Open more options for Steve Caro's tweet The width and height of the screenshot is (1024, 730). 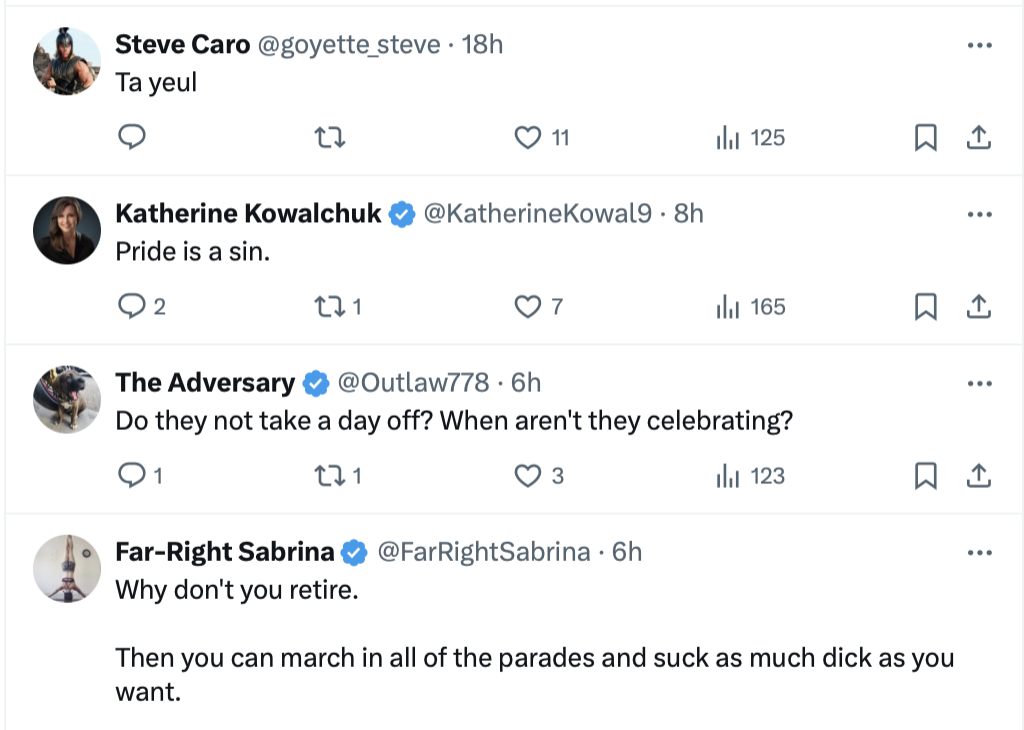click(980, 45)
